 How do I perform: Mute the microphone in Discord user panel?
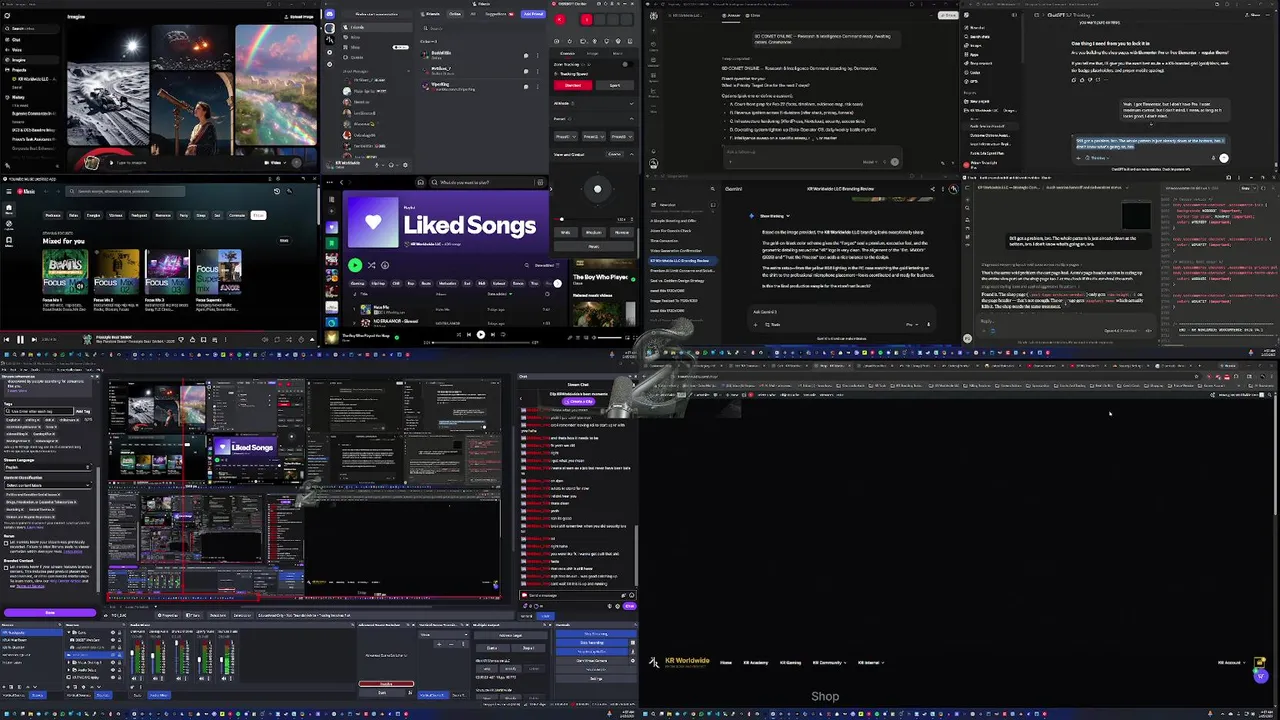tap(377, 165)
